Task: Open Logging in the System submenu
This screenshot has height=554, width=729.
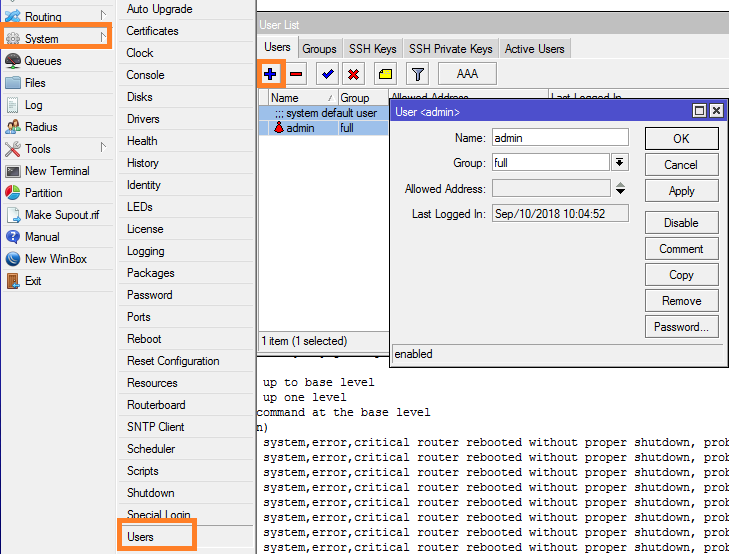Action: (186, 251)
